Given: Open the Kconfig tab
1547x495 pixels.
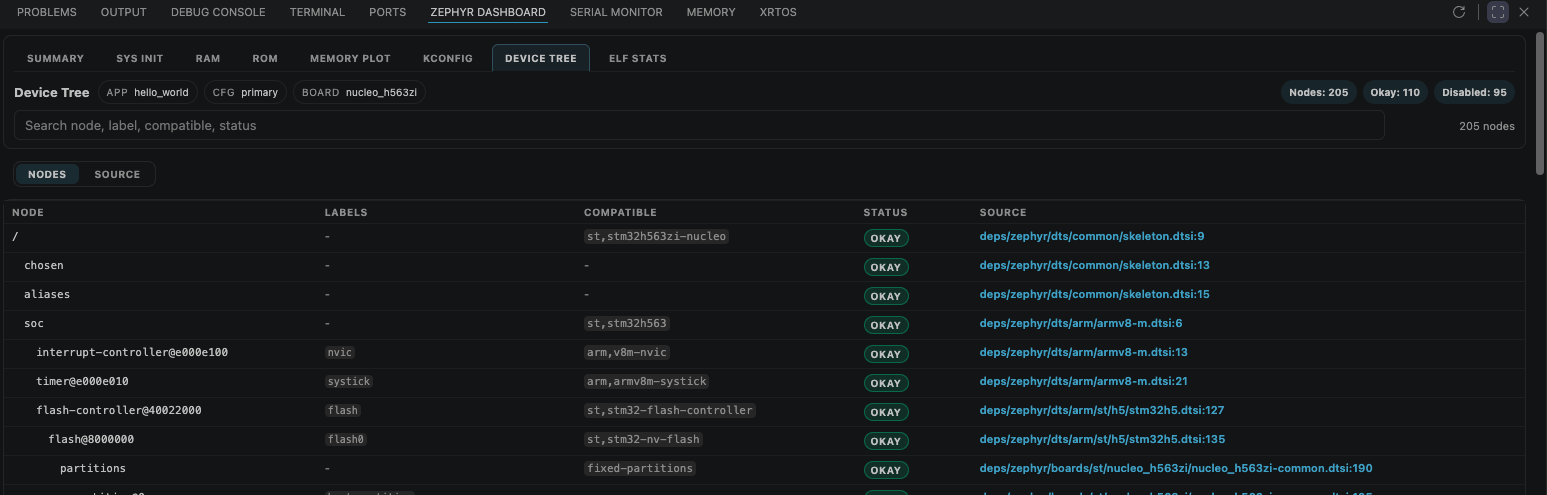Looking at the screenshot, I should 448,58.
